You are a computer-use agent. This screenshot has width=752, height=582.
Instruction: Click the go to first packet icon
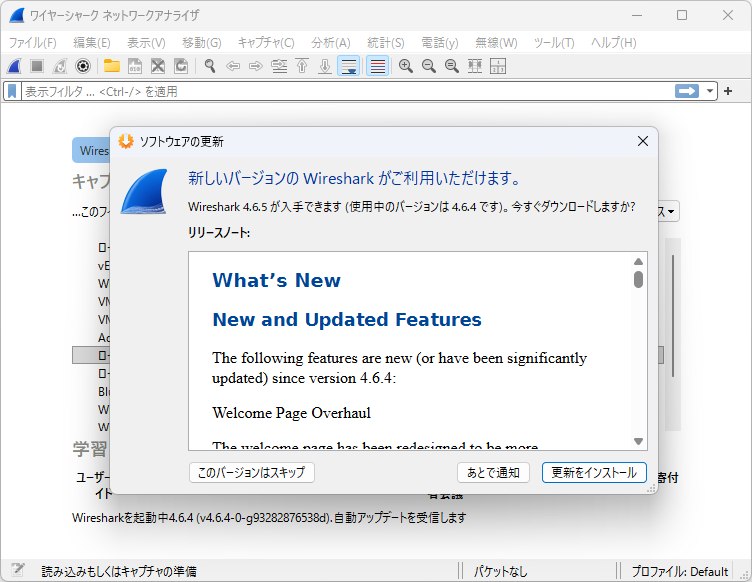click(302, 66)
